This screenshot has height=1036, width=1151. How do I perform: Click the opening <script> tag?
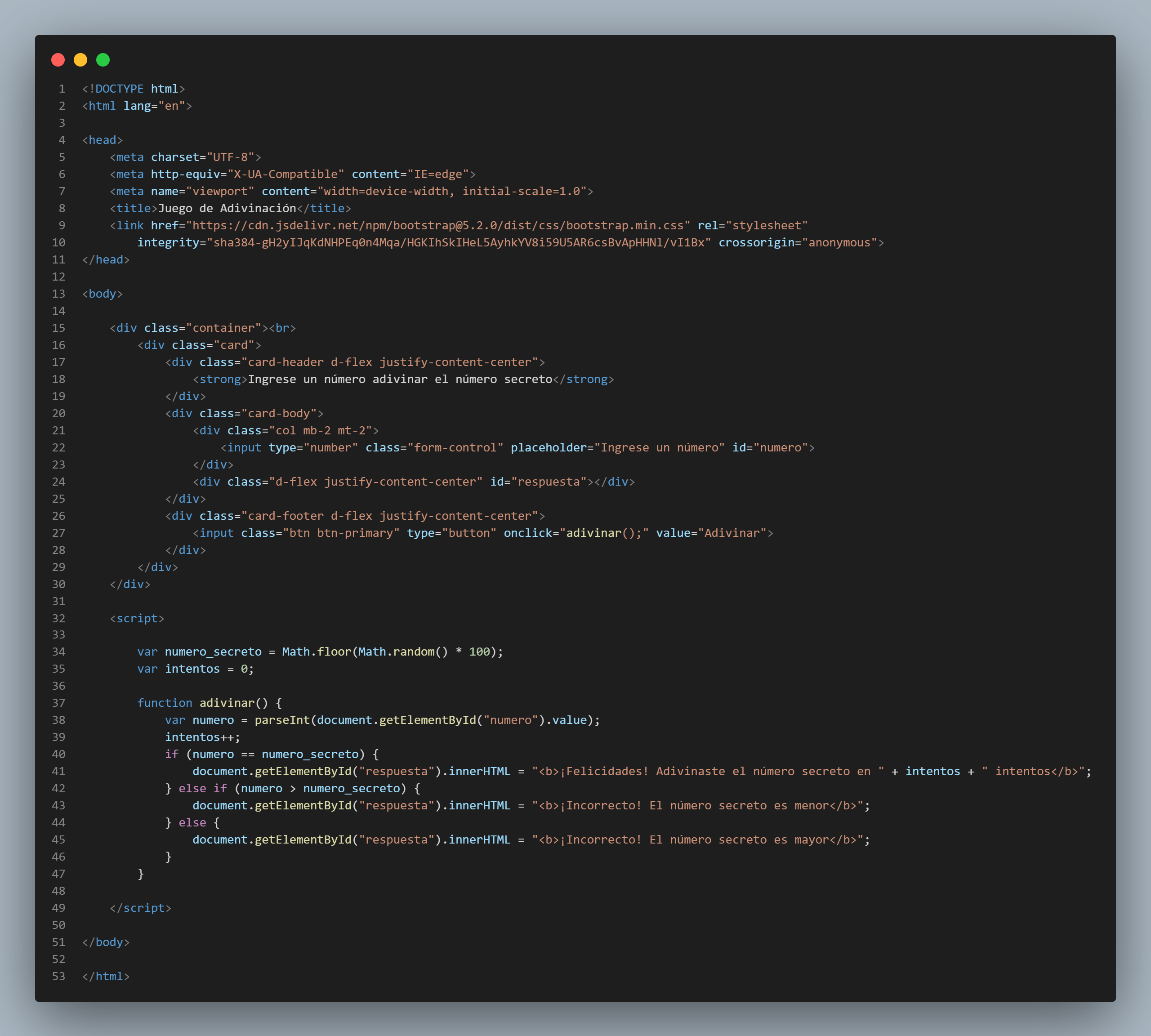[137, 618]
